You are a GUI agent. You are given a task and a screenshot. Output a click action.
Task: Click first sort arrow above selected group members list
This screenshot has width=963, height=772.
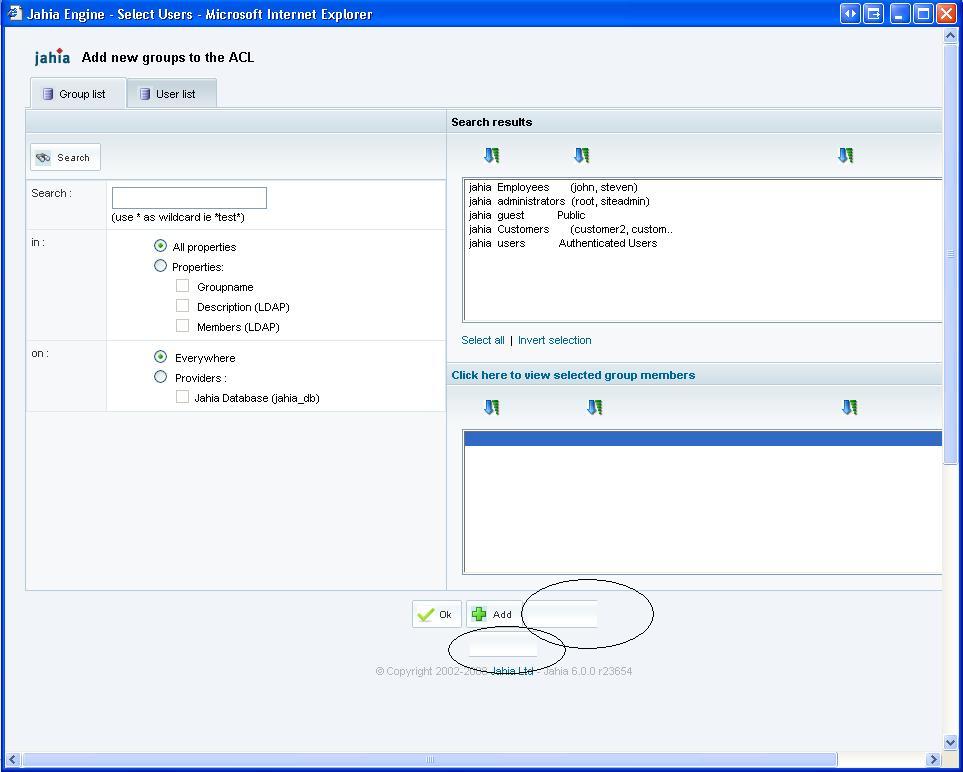pyautogui.click(x=491, y=407)
